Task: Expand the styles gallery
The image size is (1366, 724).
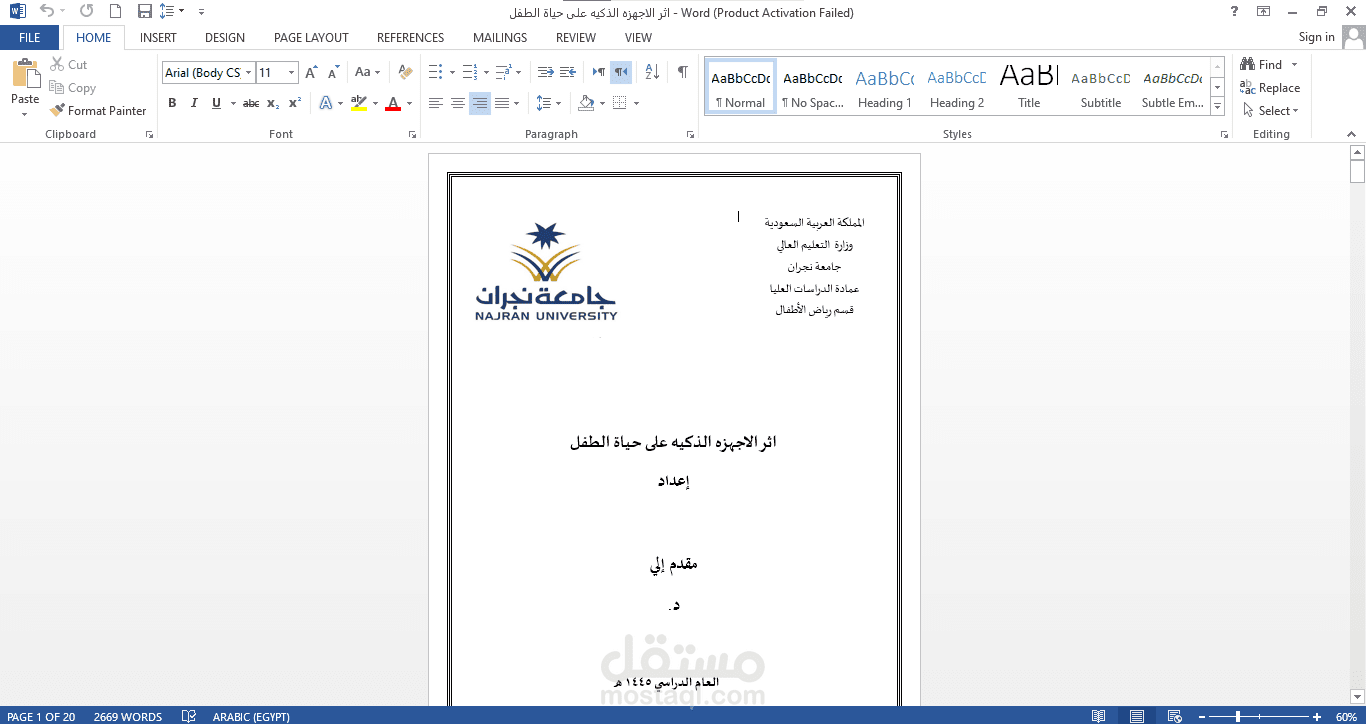Action: pos(1217,106)
